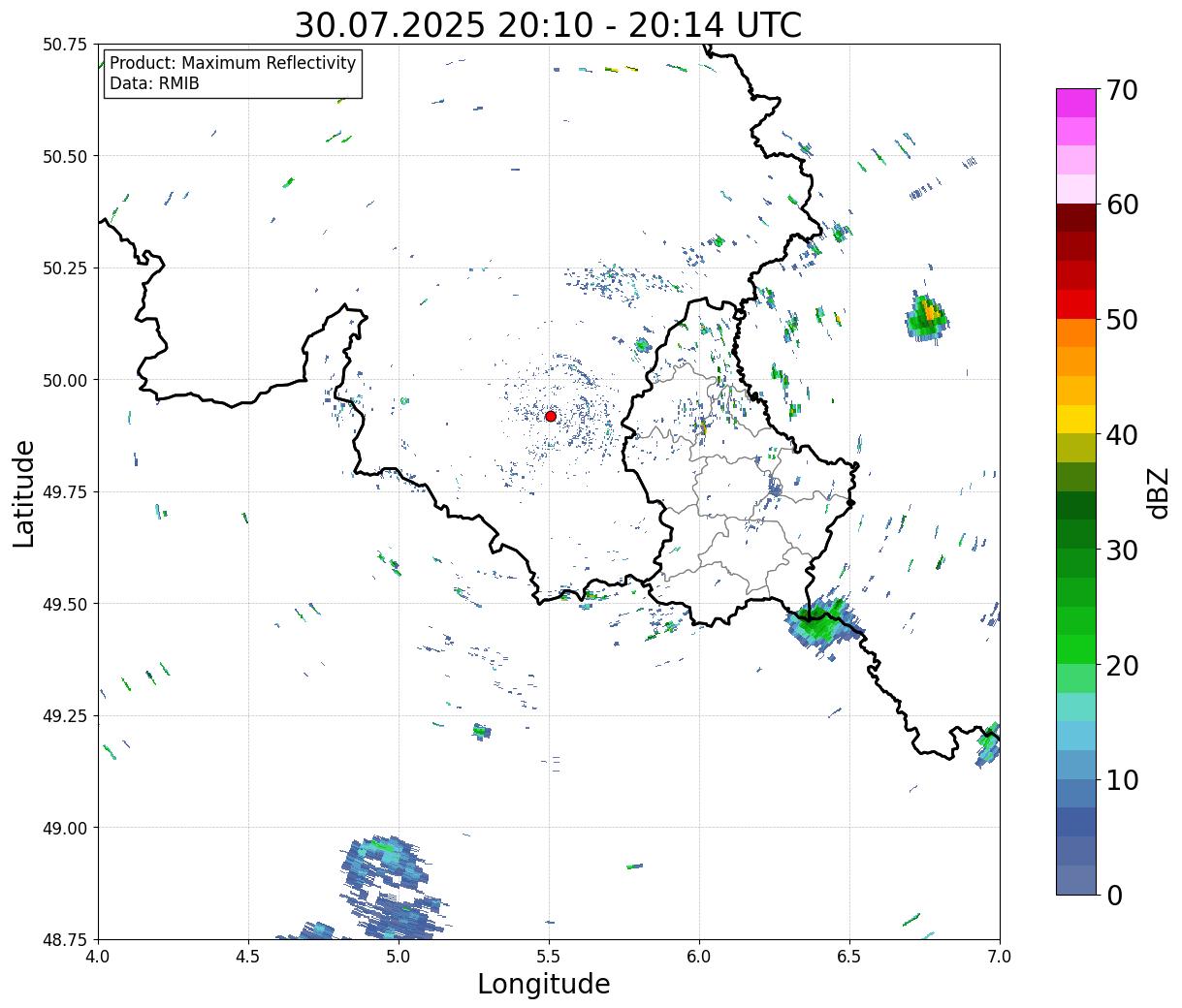Click the orange swatch just below the 50 dBZ tick
Image resolution: width=1182 pixels, height=1008 pixels.
(x=1076, y=332)
